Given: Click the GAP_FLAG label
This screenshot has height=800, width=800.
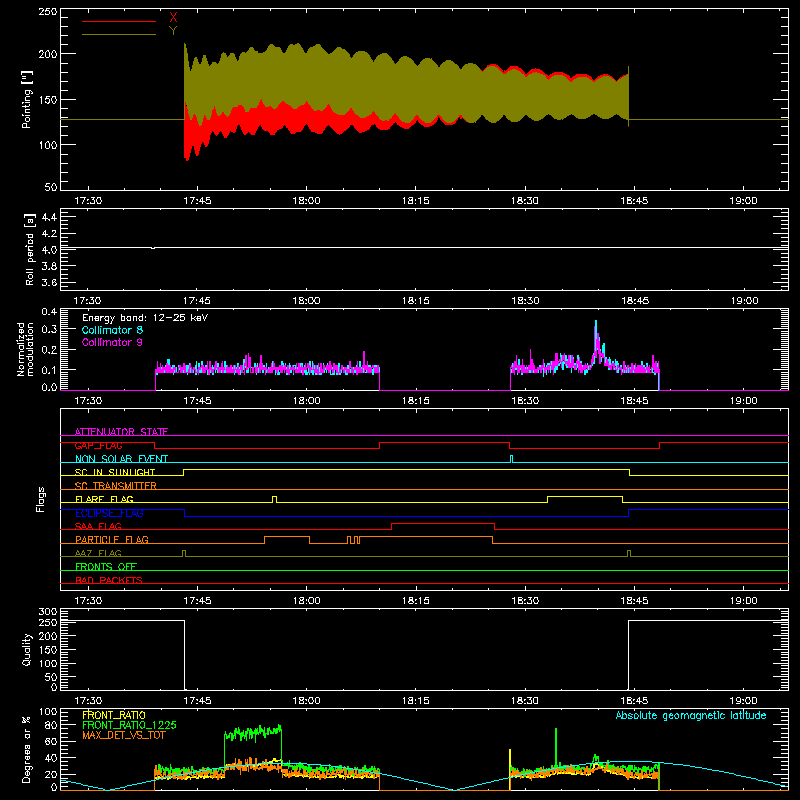Looking at the screenshot, I should pyautogui.click(x=98, y=445).
